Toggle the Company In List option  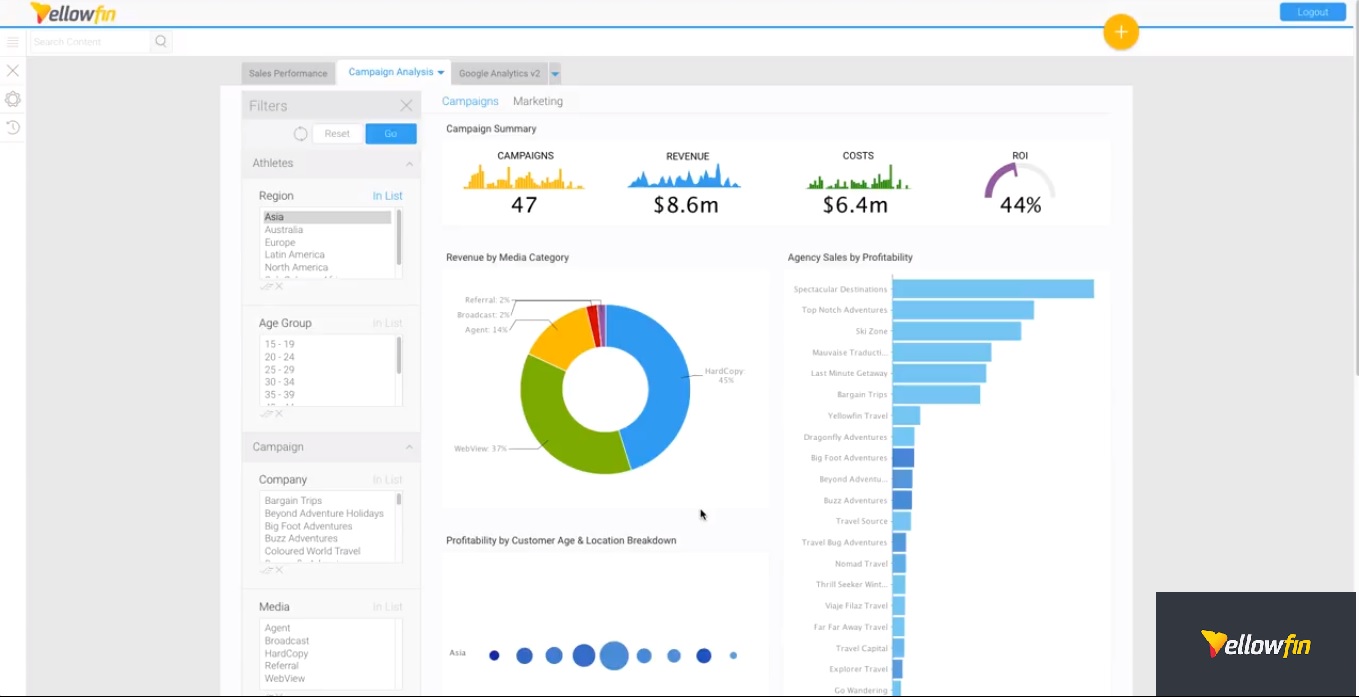tap(388, 480)
